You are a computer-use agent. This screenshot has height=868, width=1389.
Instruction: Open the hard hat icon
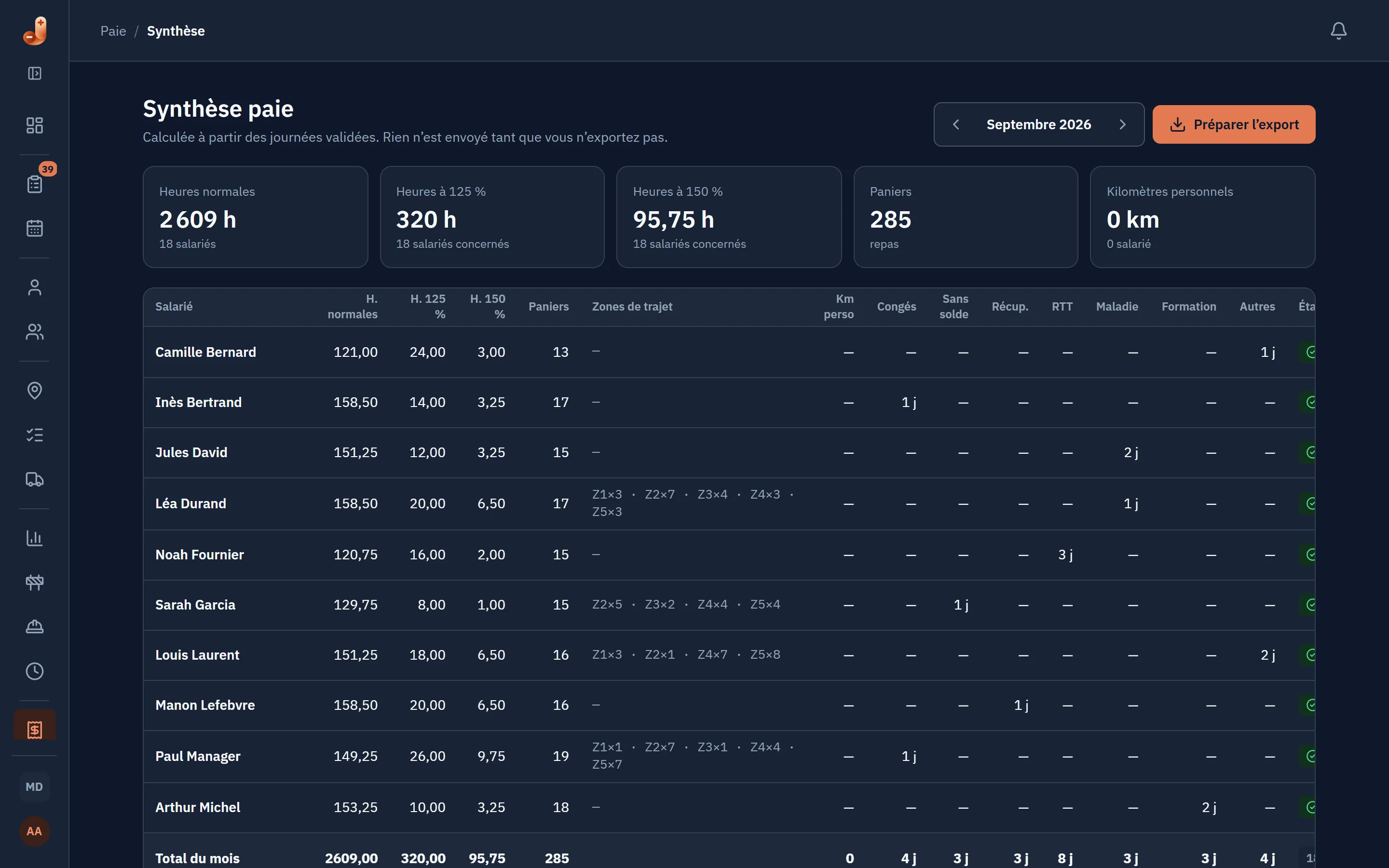pyautogui.click(x=35, y=627)
